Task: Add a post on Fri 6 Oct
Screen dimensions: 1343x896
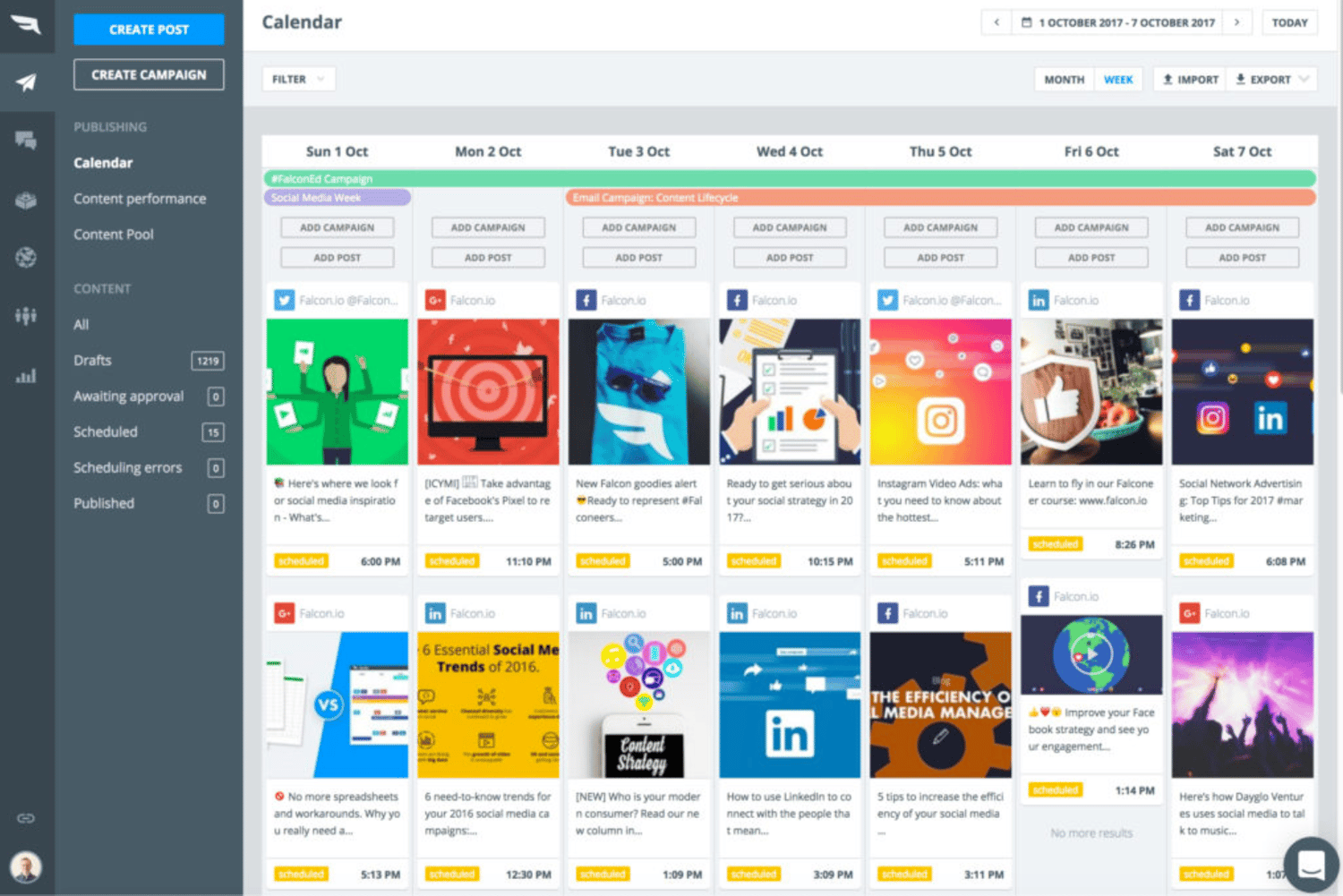Action: pyautogui.click(x=1091, y=258)
